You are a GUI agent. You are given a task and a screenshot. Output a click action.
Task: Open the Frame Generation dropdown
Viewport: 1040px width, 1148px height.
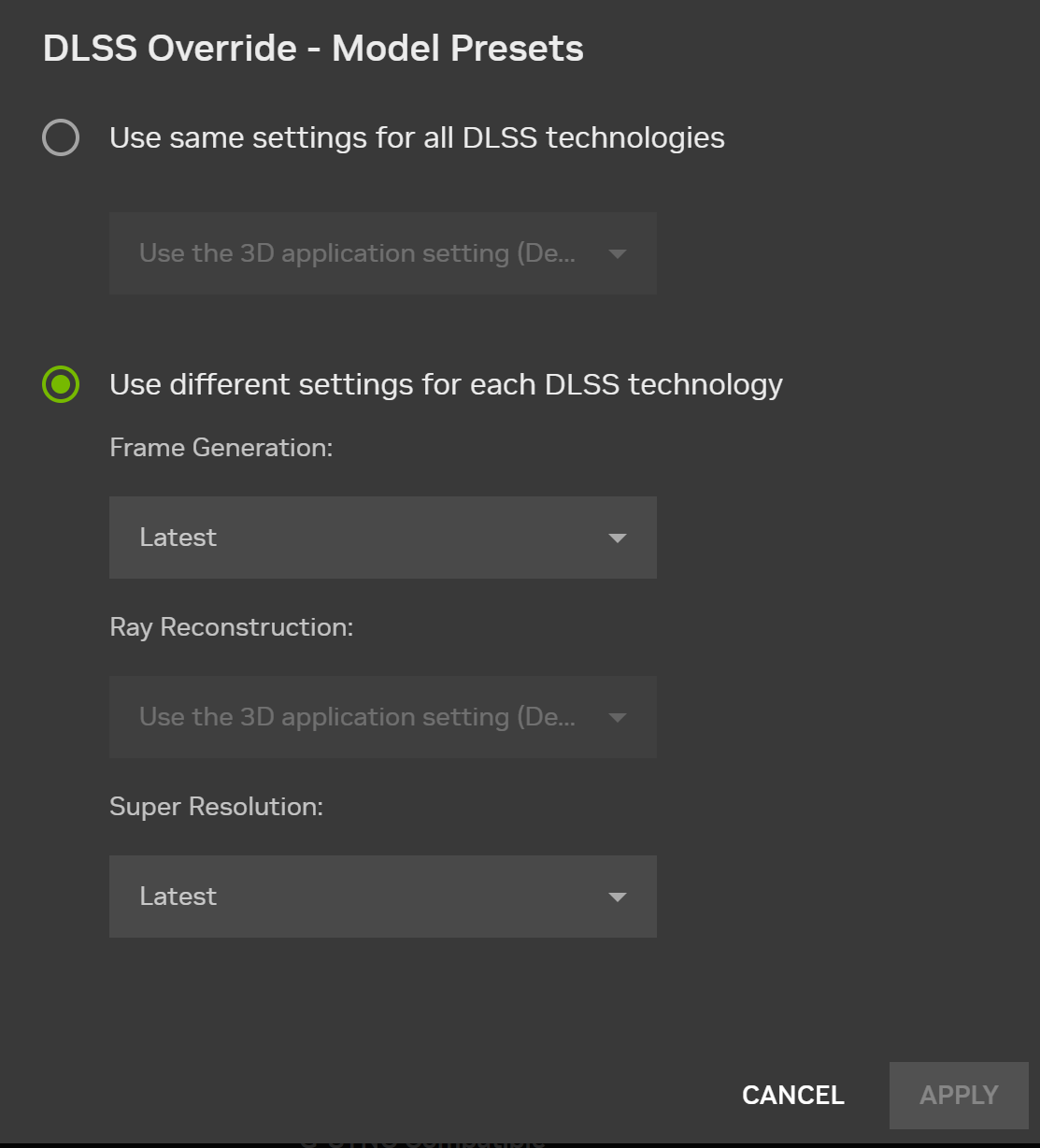point(382,538)
